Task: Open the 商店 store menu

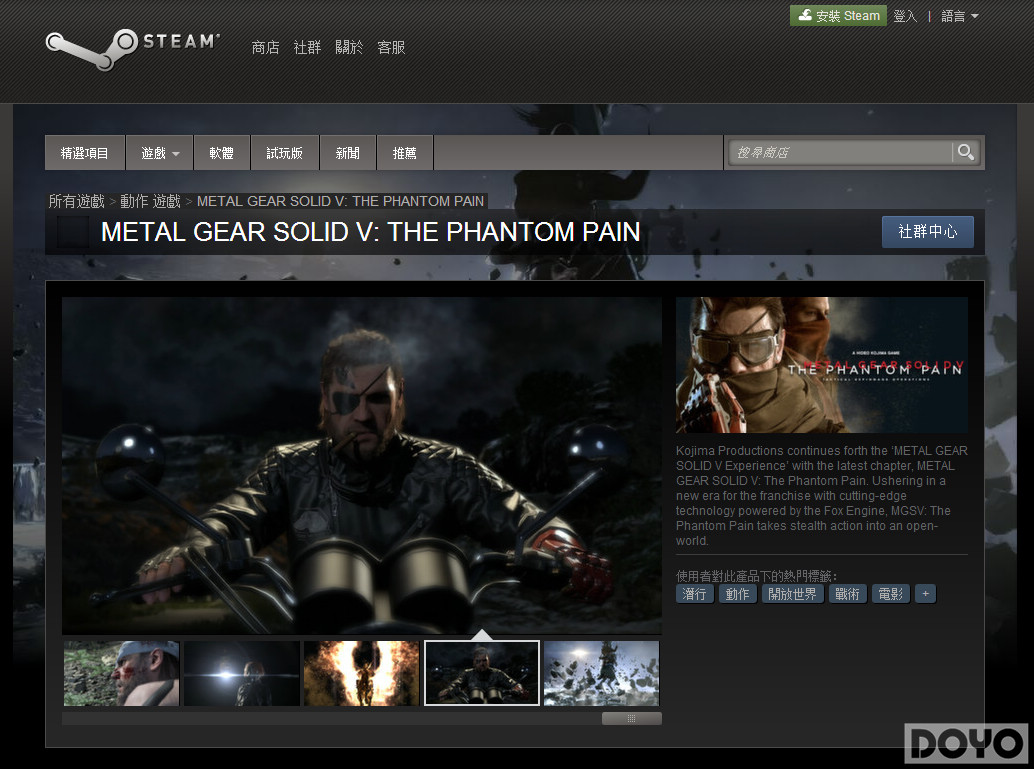Action: coord(265,47)
